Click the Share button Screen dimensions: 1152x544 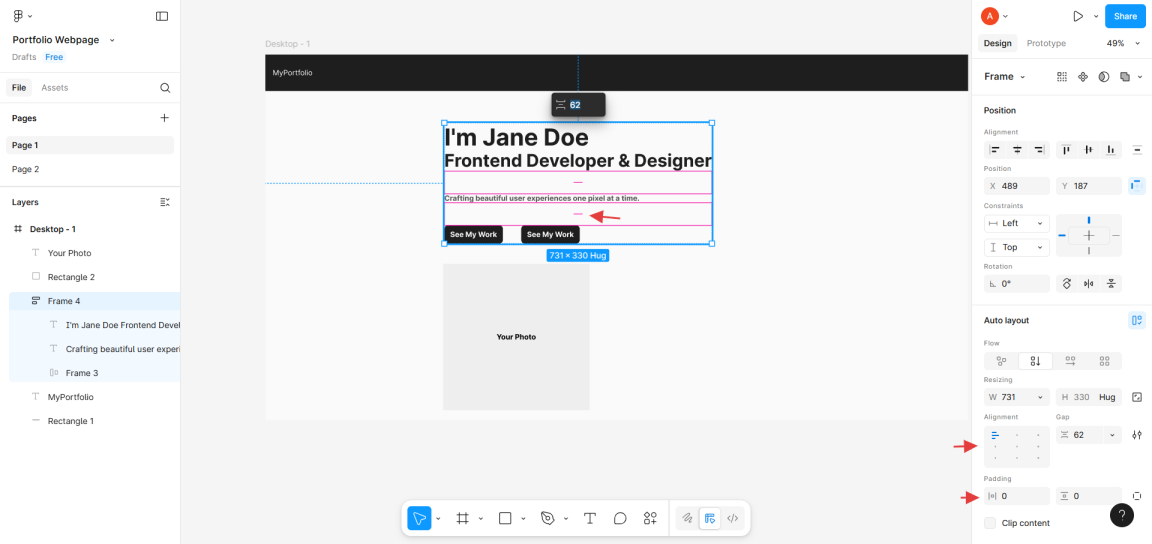(x=1125, y=16)
